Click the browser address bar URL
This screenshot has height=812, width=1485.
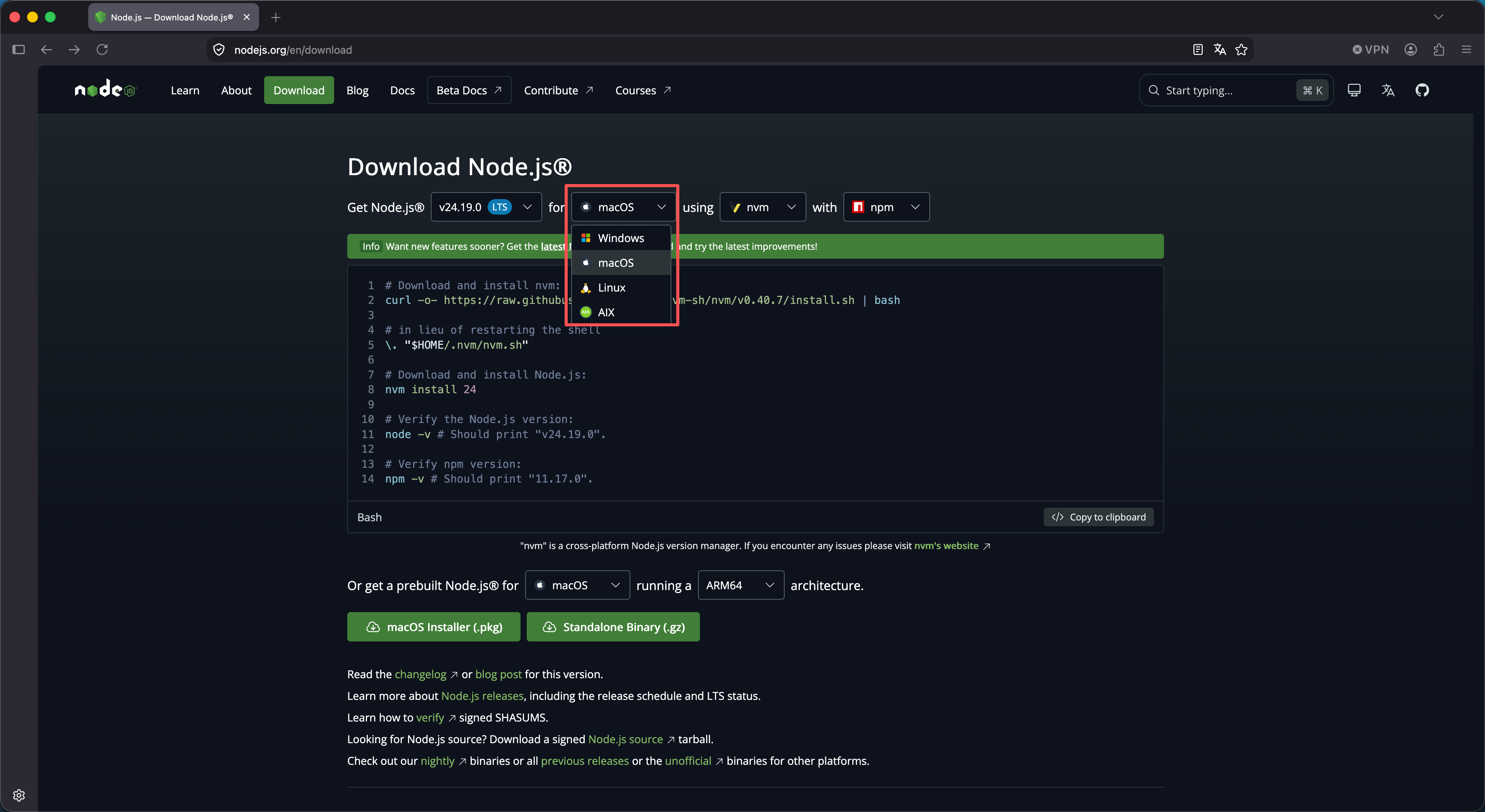point(293,49)
